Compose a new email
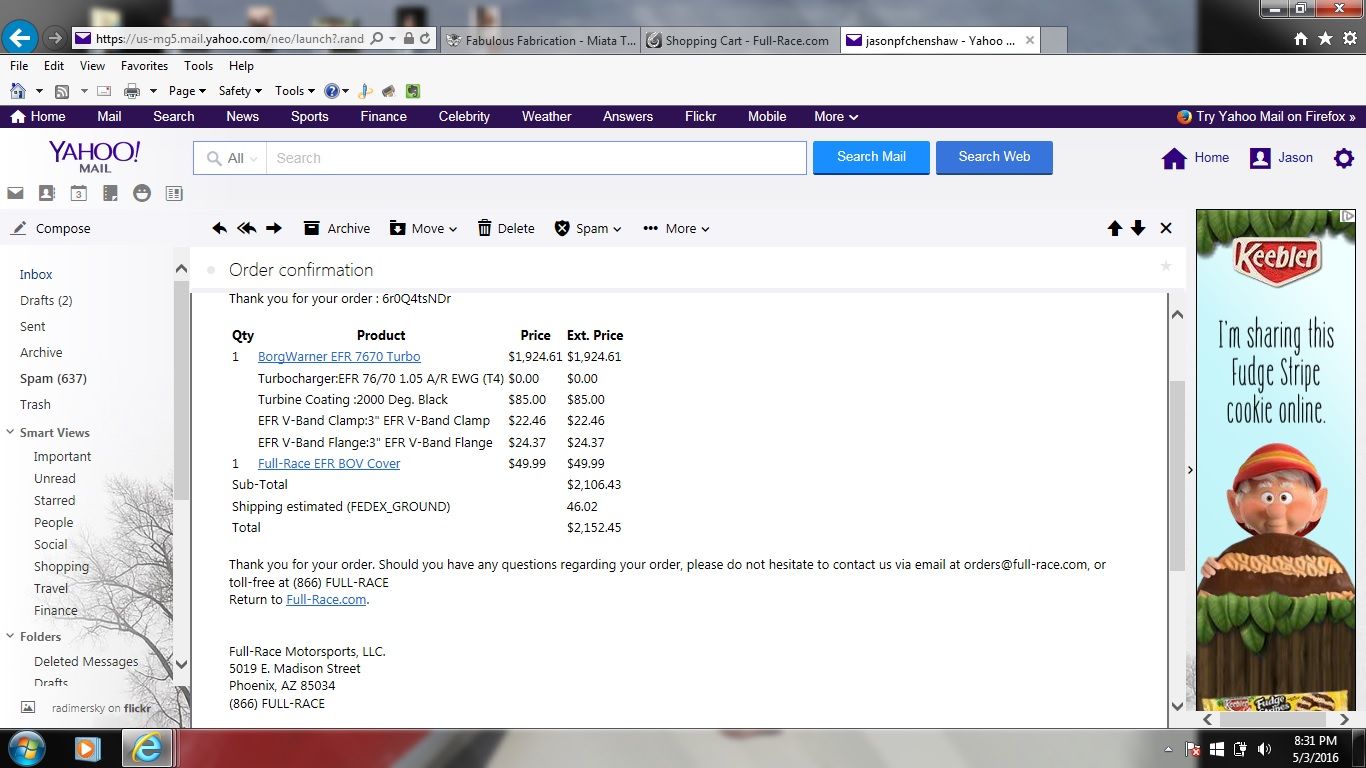The image size is (1366, 768). click(51, 228)
